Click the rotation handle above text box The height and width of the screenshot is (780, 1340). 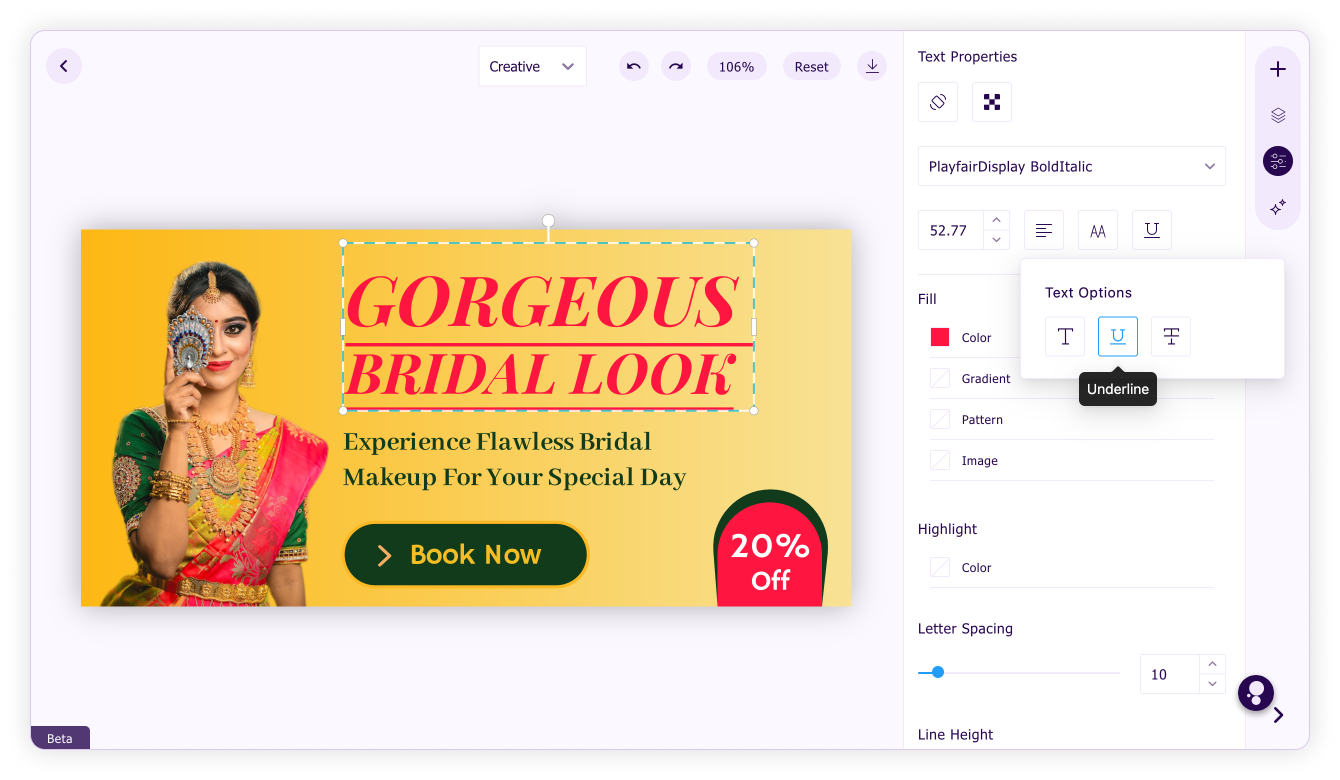548,221
